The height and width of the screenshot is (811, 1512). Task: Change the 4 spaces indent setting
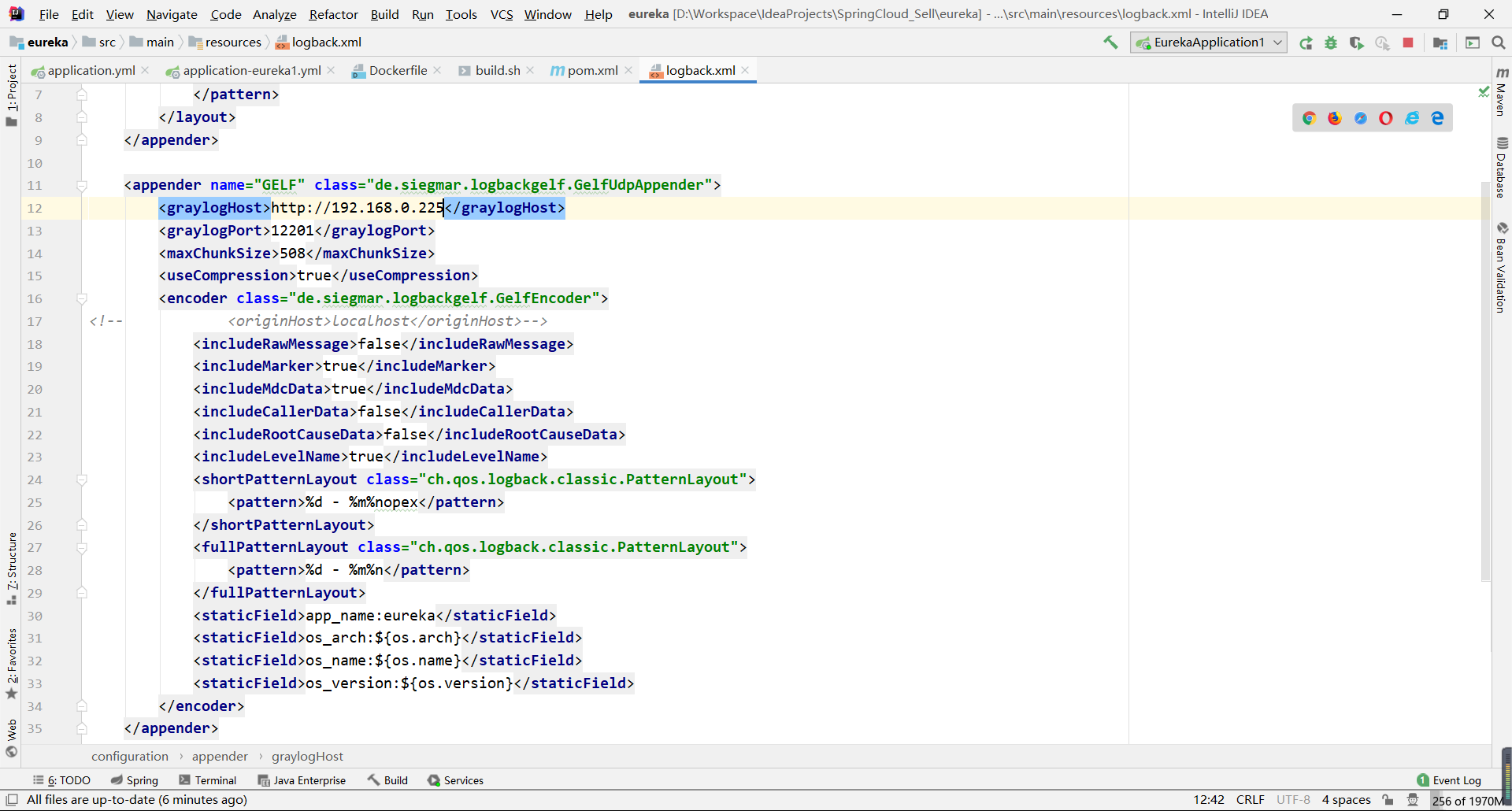(1346, 800)
